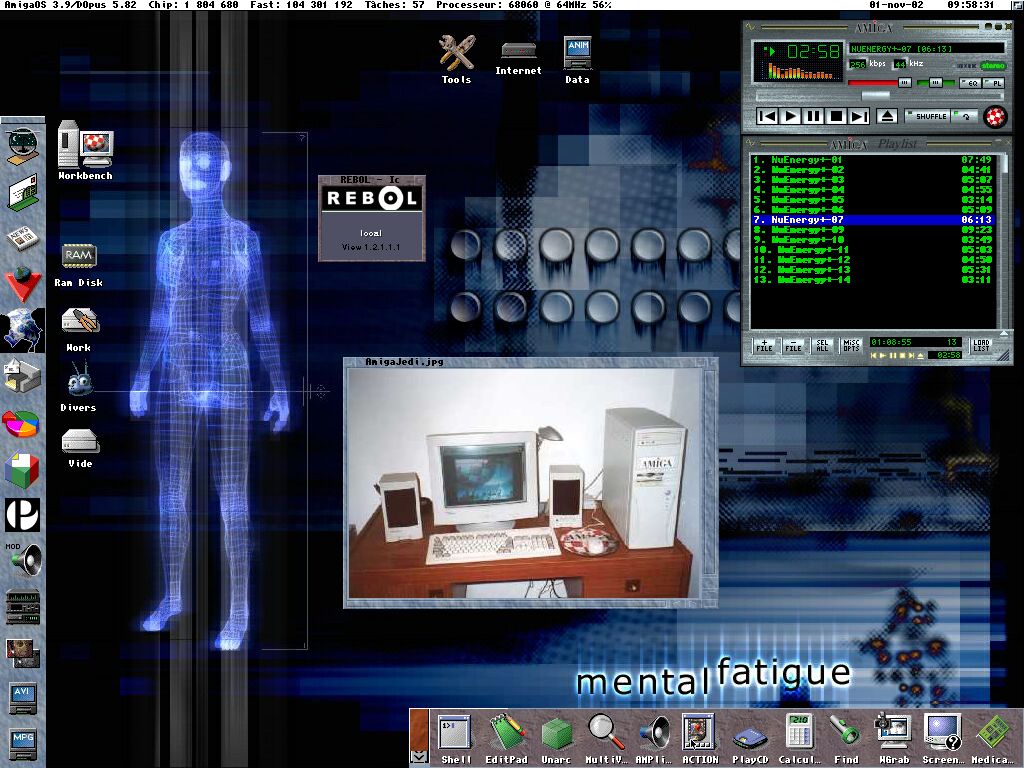Launch EditPad from the bottom dock

[506, 739]
